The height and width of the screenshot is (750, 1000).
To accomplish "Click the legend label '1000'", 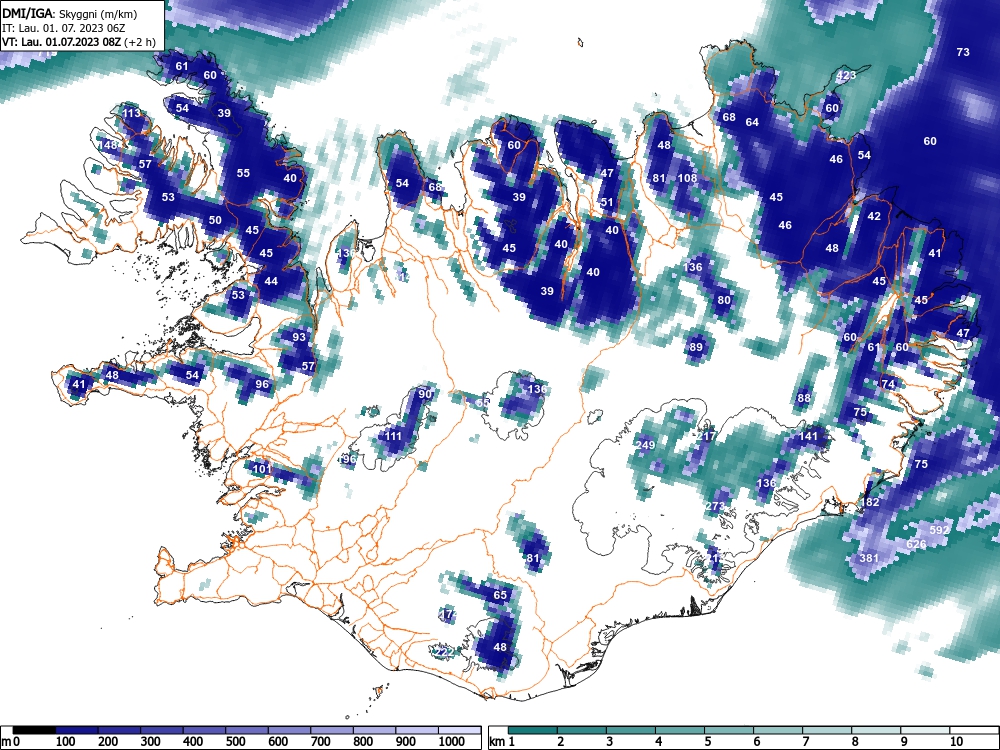I will (451, 741).
